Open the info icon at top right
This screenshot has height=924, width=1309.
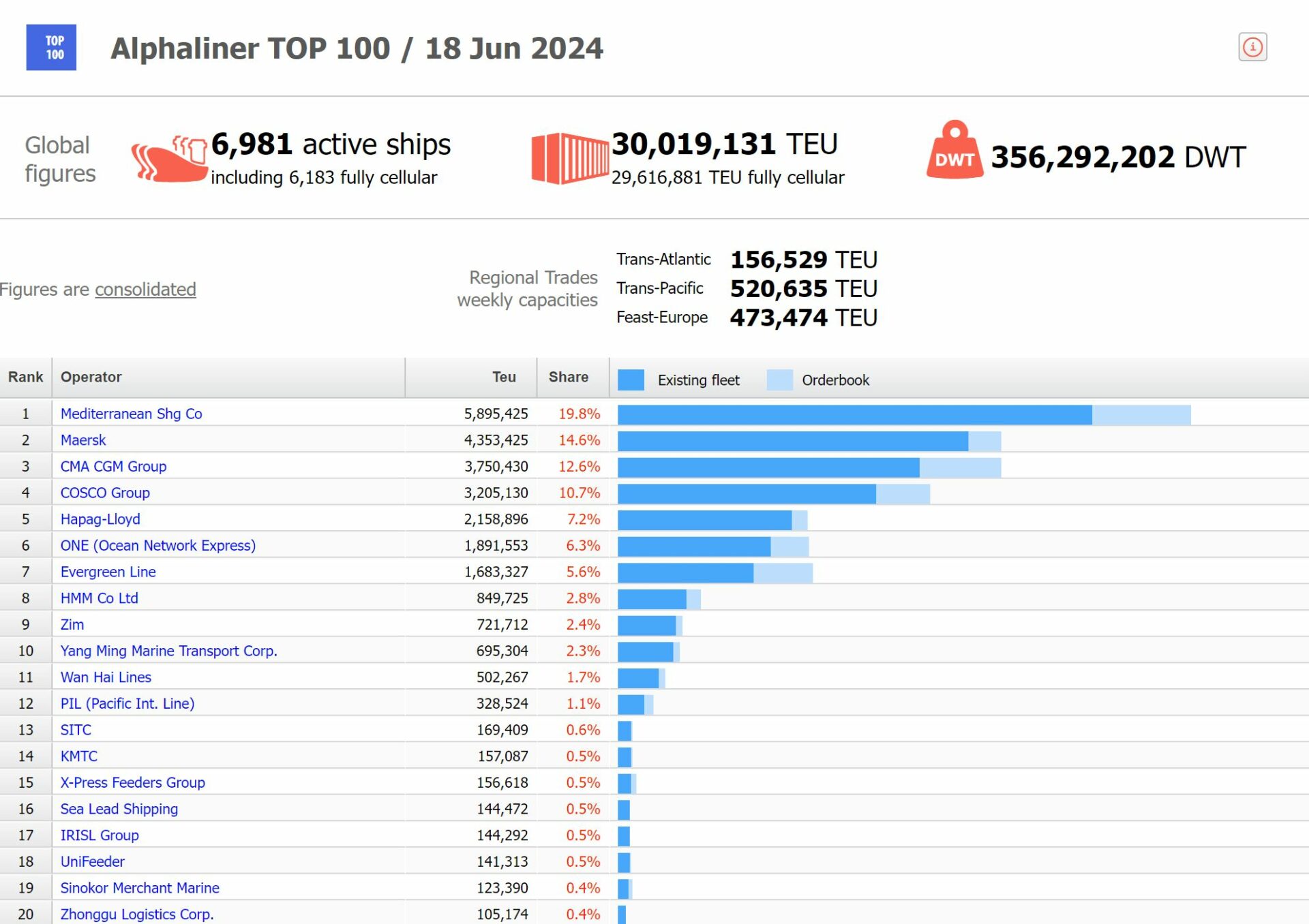[1252, 47]
